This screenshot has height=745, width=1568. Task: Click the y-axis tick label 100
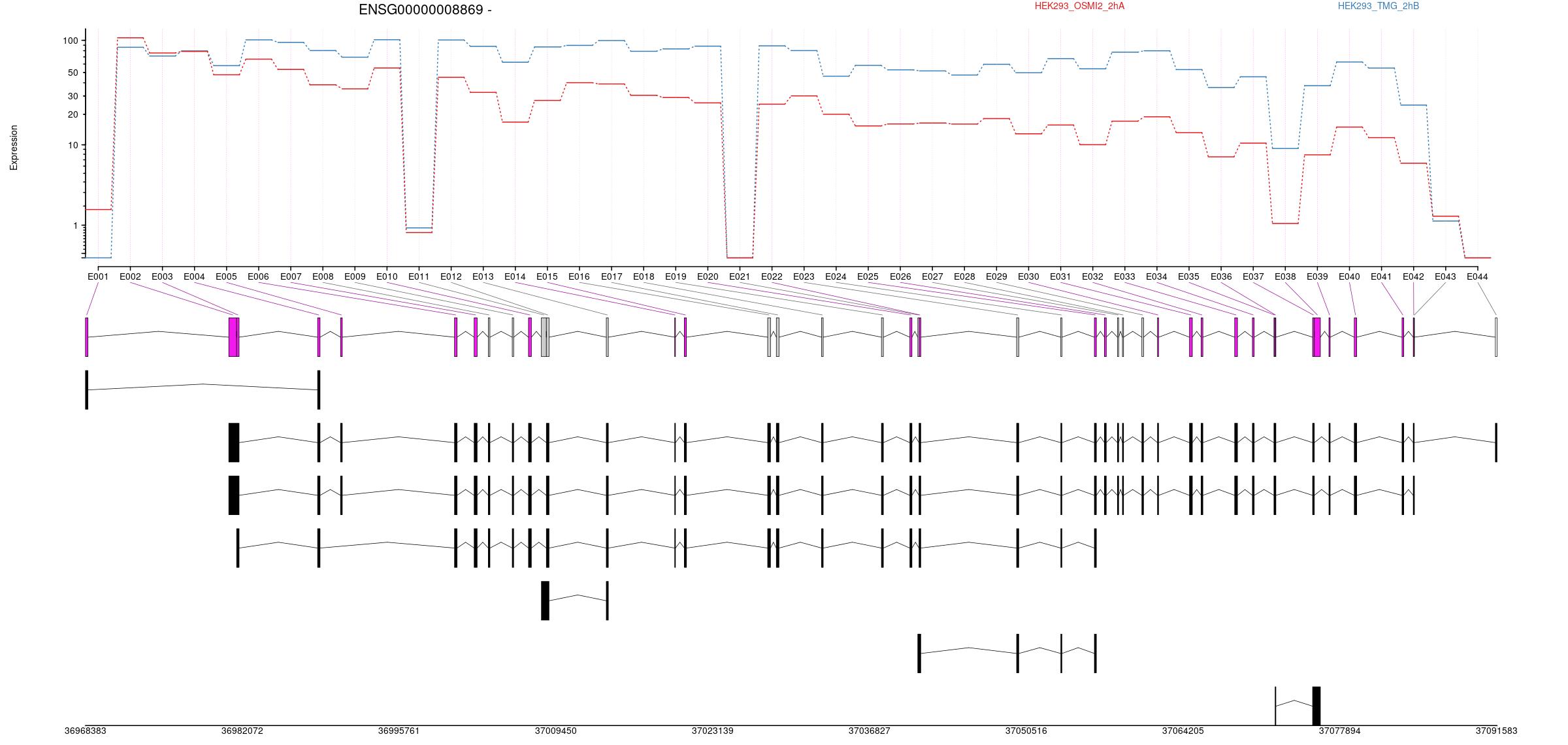coord(70,41)
